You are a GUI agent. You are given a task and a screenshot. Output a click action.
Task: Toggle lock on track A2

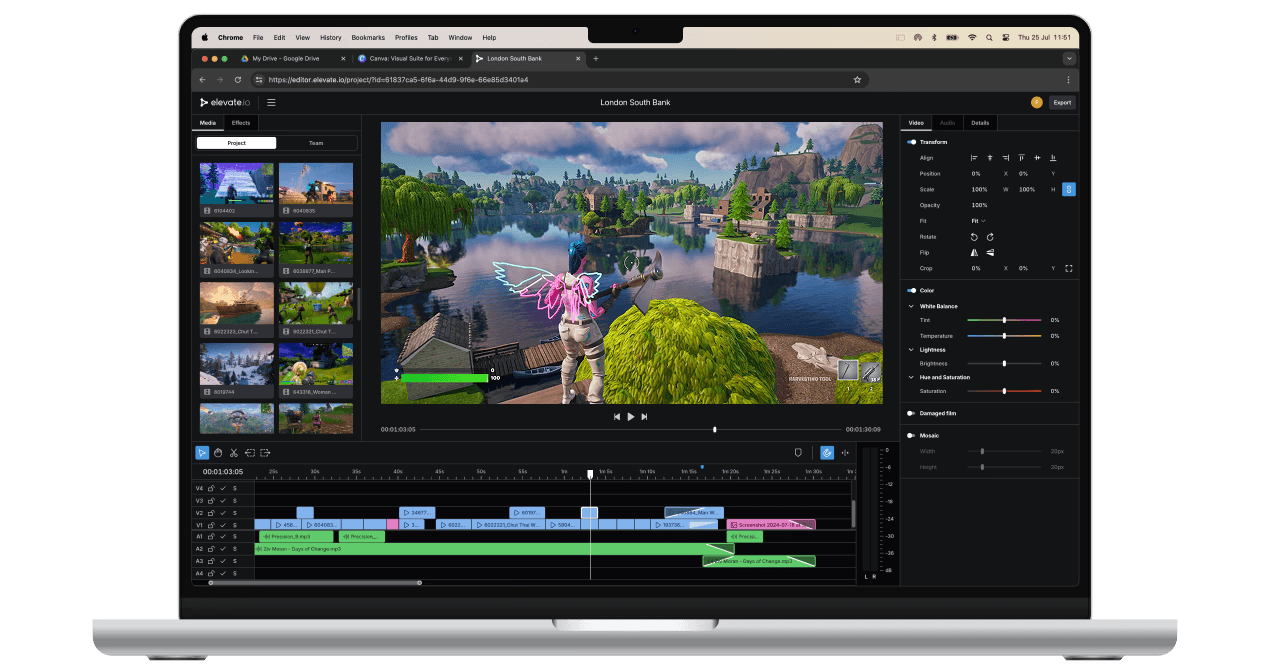coord(211,549)
